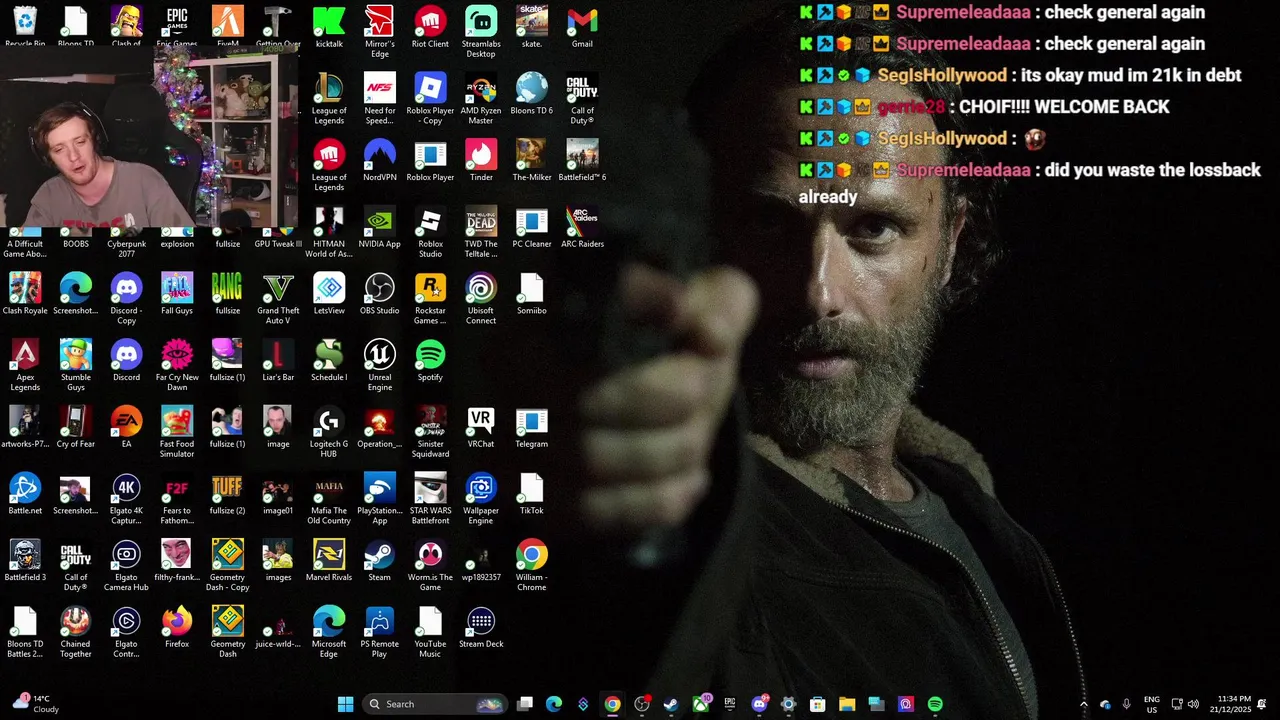The width and height of the screenshot is (1280, 720).
Task: Select the Discord - Copy shortcut
Action: (126, 298)
